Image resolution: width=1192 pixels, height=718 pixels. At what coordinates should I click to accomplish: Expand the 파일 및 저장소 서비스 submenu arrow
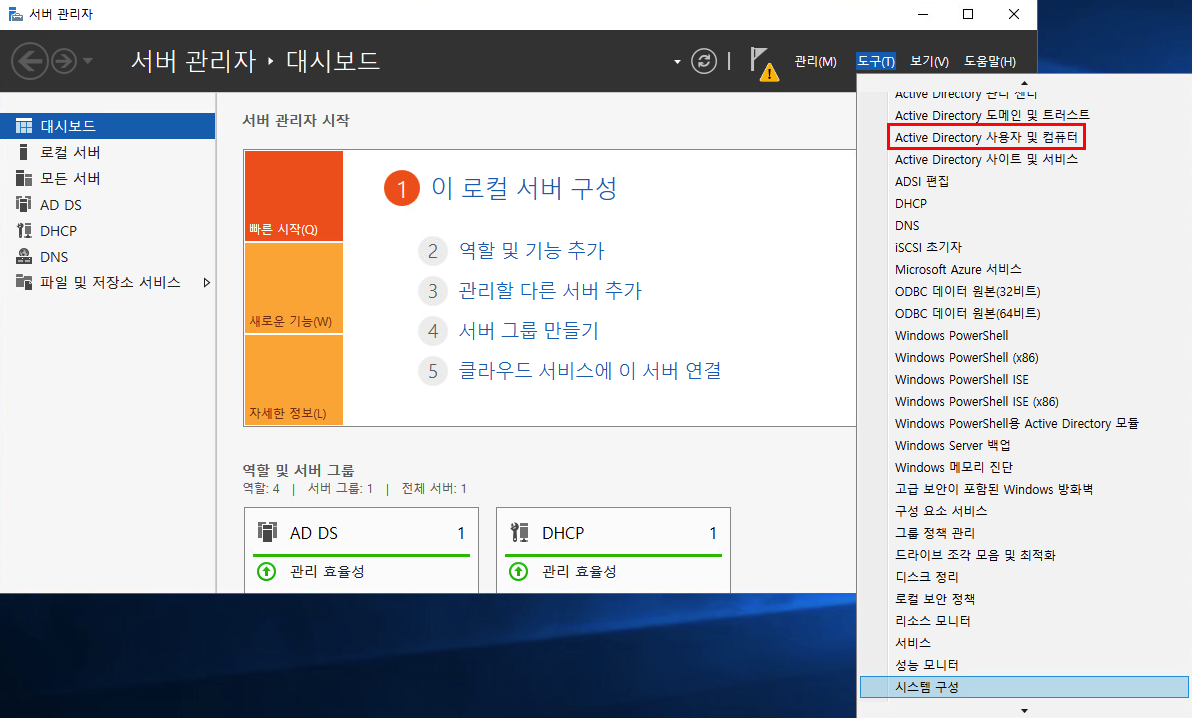tap(206, 282)
